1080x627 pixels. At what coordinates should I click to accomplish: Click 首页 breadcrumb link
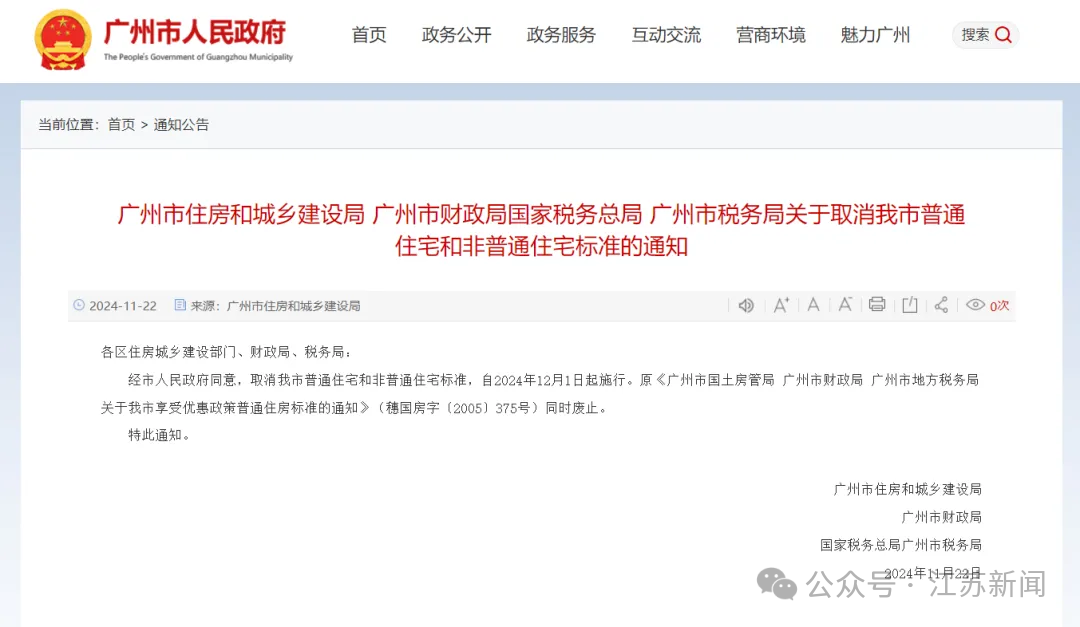coord(121,125)
